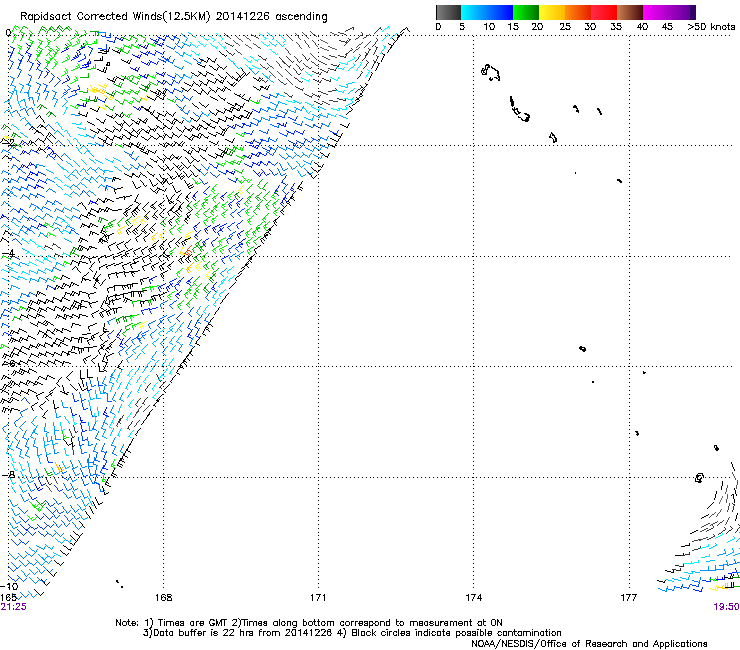The image size is (740, 650).
Task: Click the '5' legend scale label
Action: pos(462,27)
